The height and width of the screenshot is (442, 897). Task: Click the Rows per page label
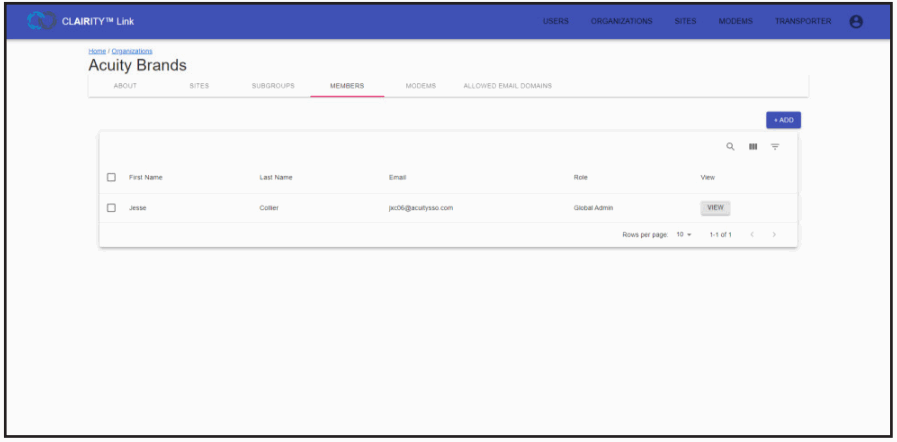(645, 234)
